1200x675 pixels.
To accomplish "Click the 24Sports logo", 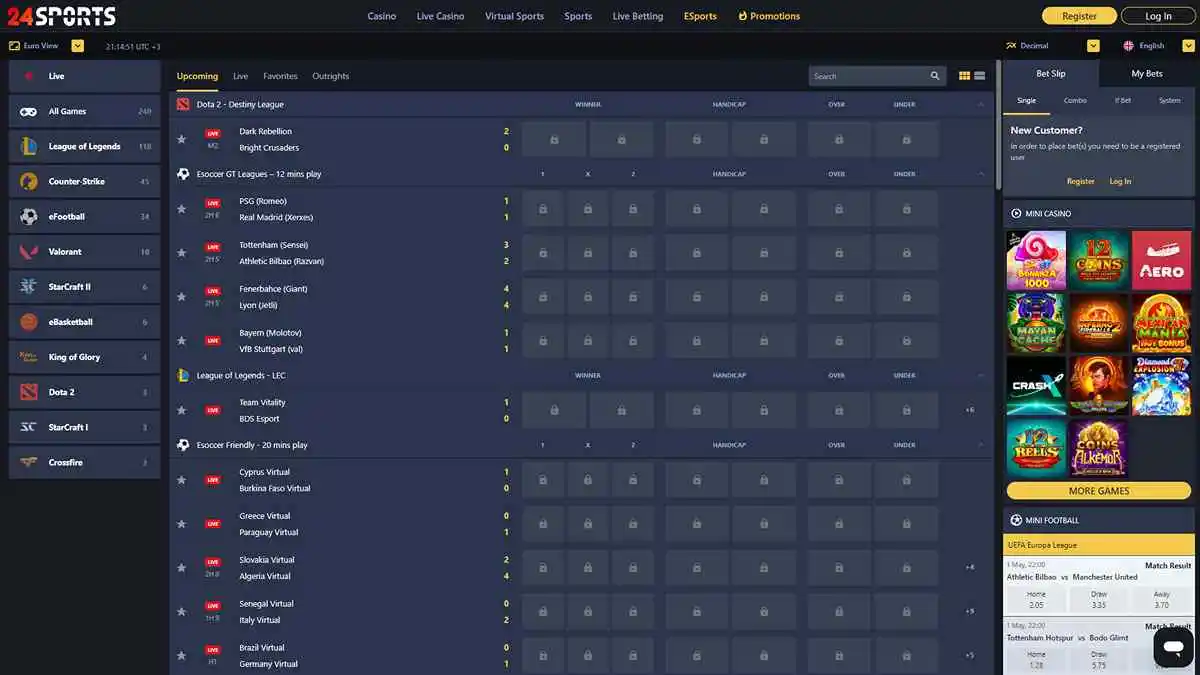I will click(x=61, y=16).
